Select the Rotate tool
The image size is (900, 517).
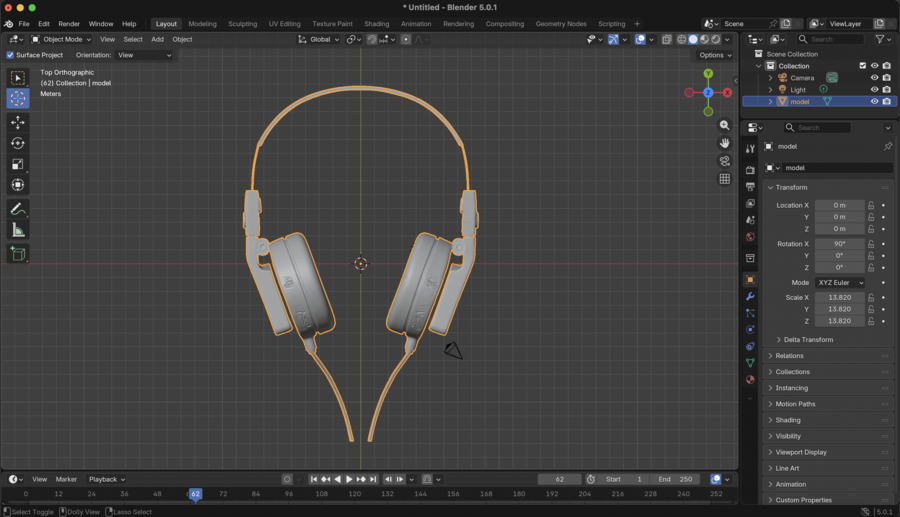tap(18, 143)
